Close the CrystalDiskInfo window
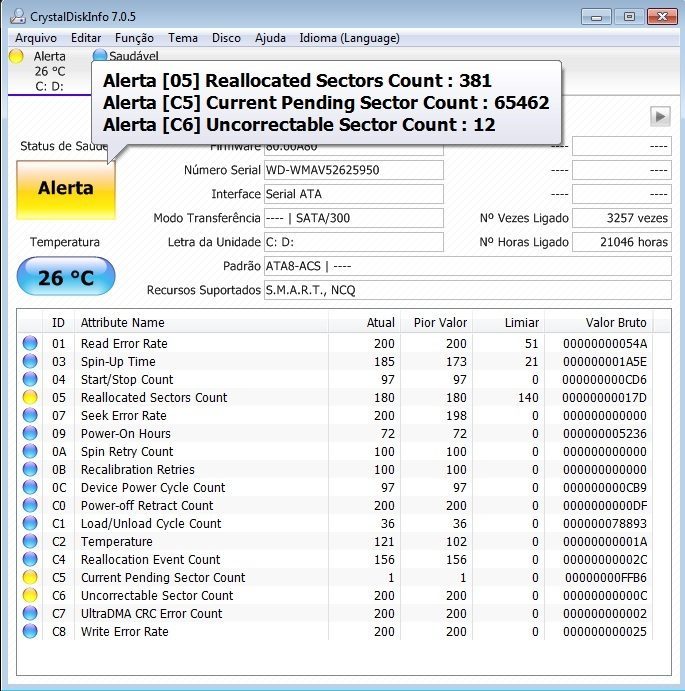This screenshot has height=691, width=685. point(662,17)
